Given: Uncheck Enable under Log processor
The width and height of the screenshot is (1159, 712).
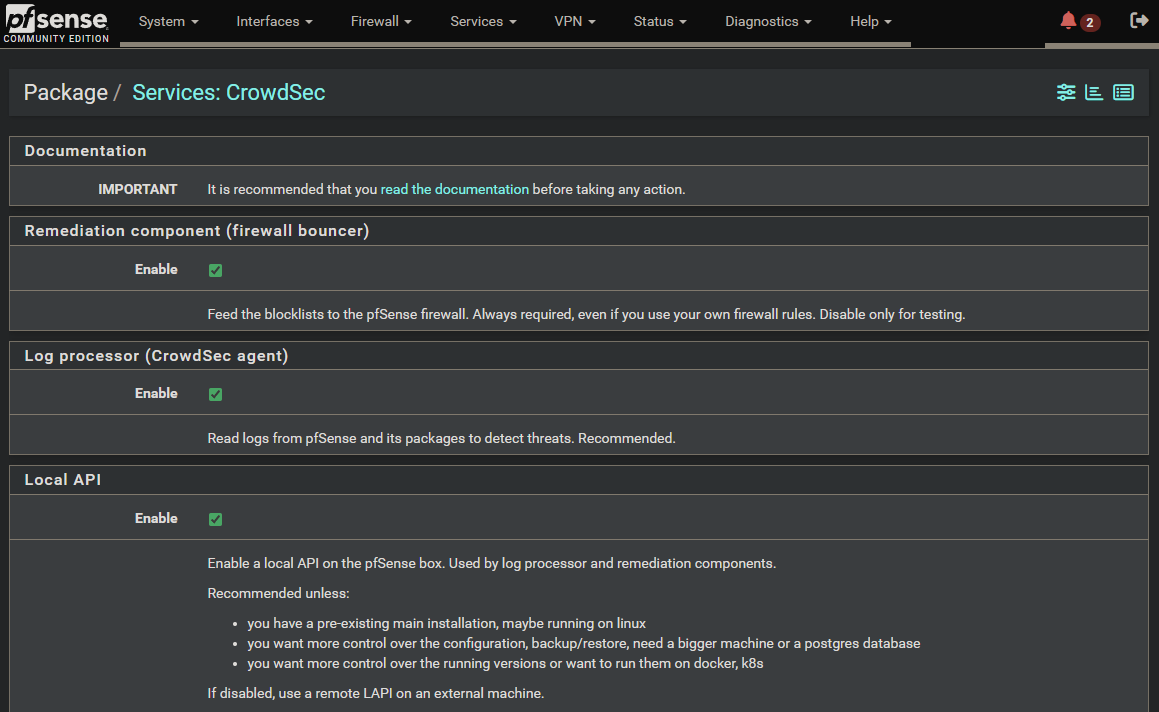Looking at the screenshot, I should pyautogui.click(x=215, y=394).
